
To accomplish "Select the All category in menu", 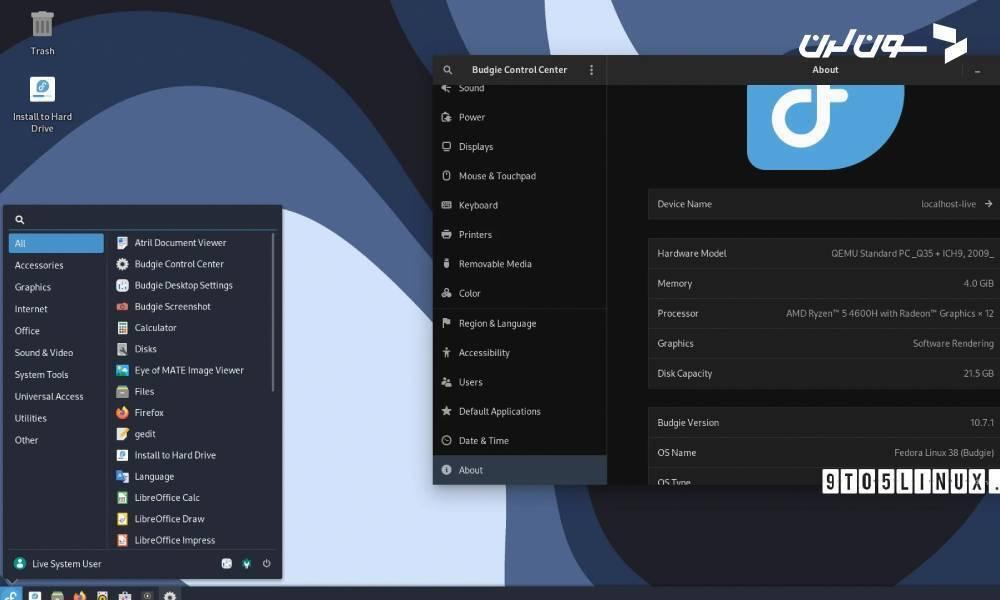I will pos(56,243).
